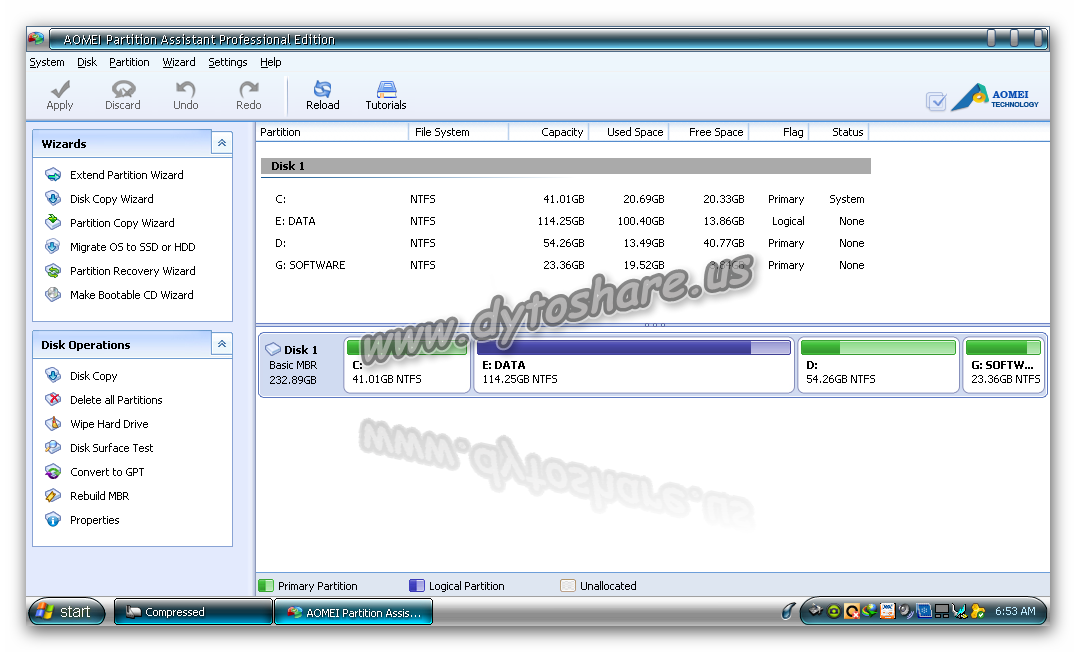Click the 114.25GB capacity cell
The height and width of the screenshot is (652, 1076).
[561, 221]
